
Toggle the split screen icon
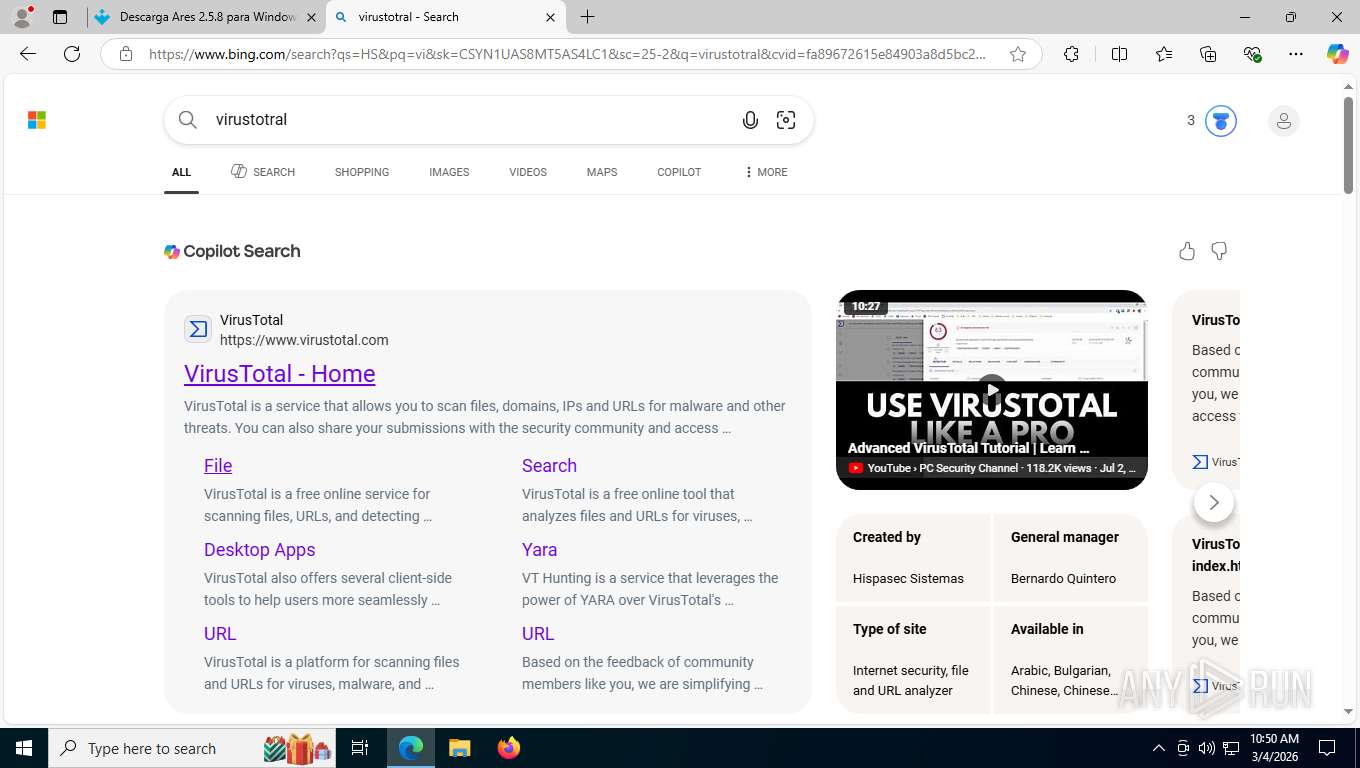pos(1120,54)
